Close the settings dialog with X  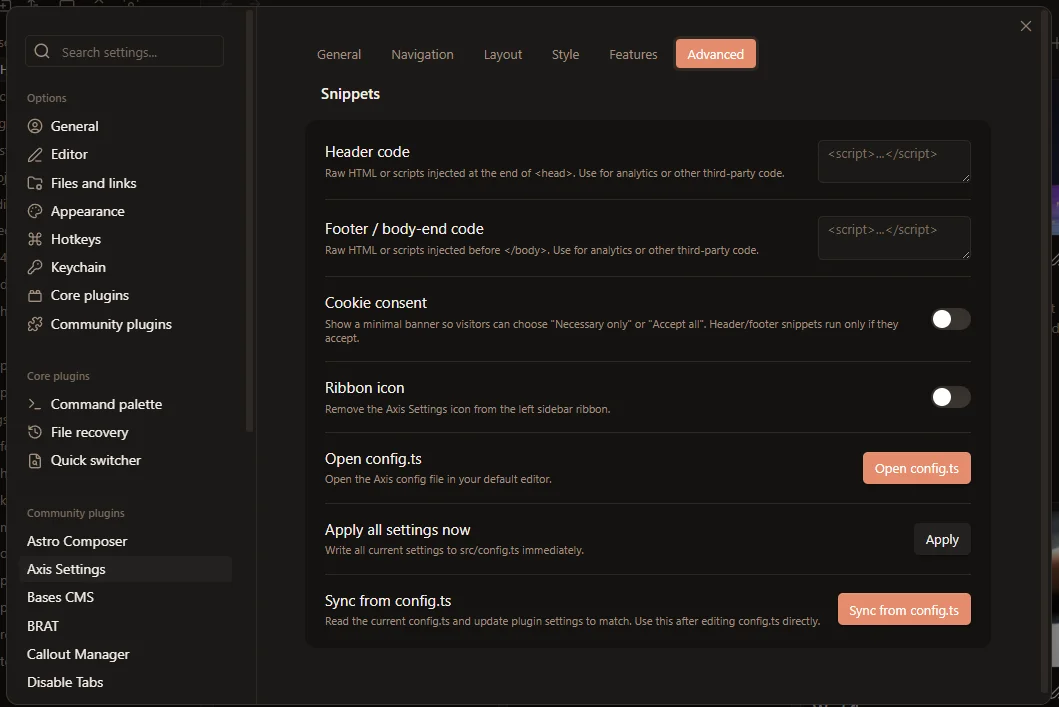point(1025,26)
